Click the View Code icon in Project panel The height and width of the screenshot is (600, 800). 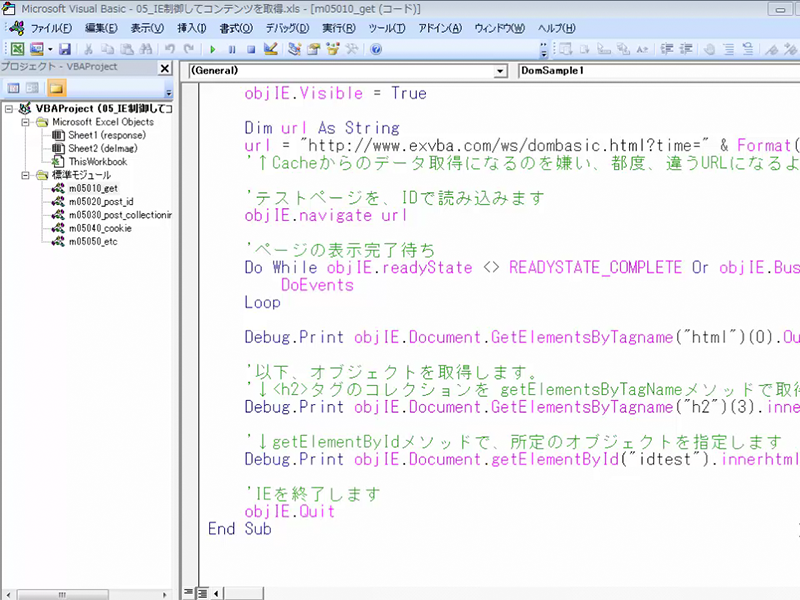pos(13,89)
